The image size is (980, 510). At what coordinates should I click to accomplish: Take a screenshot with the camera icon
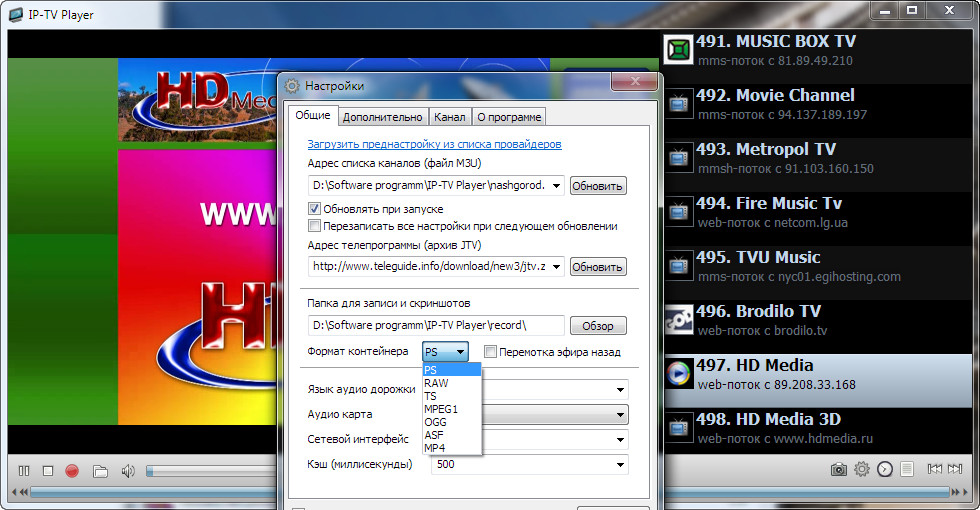click(839, 469)
